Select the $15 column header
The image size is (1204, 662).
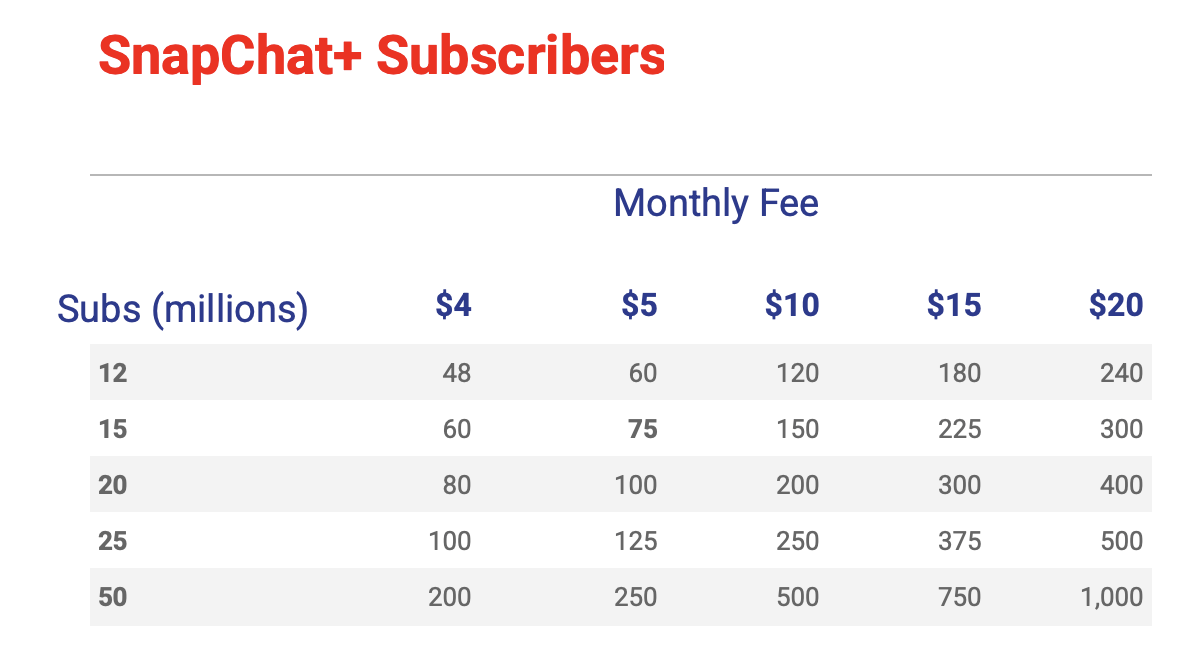[954, 305]
